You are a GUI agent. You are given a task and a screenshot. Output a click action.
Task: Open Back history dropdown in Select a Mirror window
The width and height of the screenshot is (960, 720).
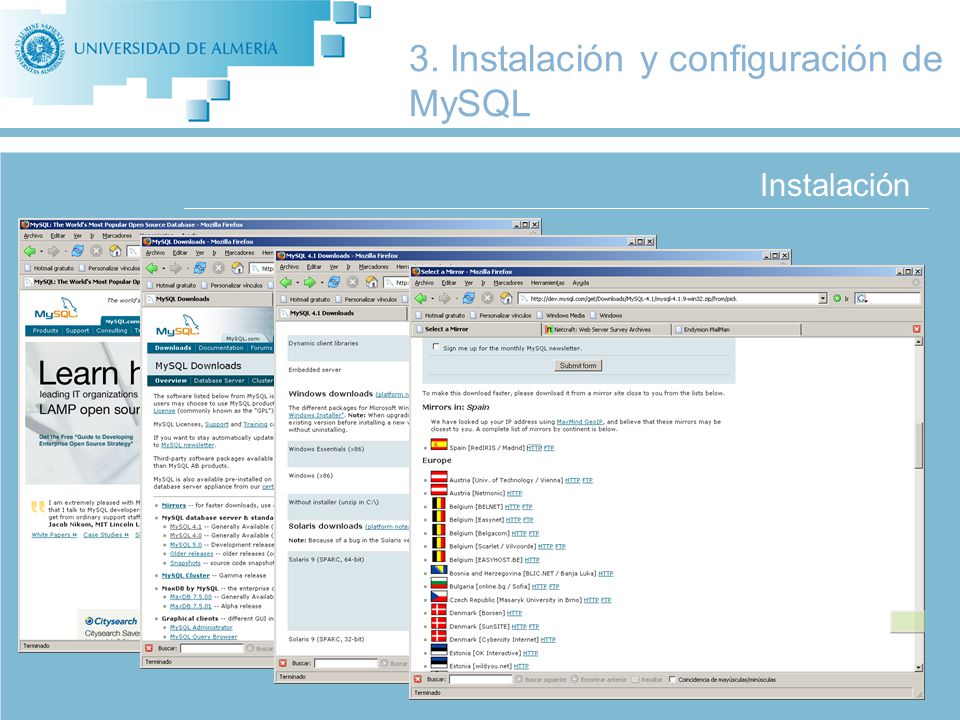[432, 299]
